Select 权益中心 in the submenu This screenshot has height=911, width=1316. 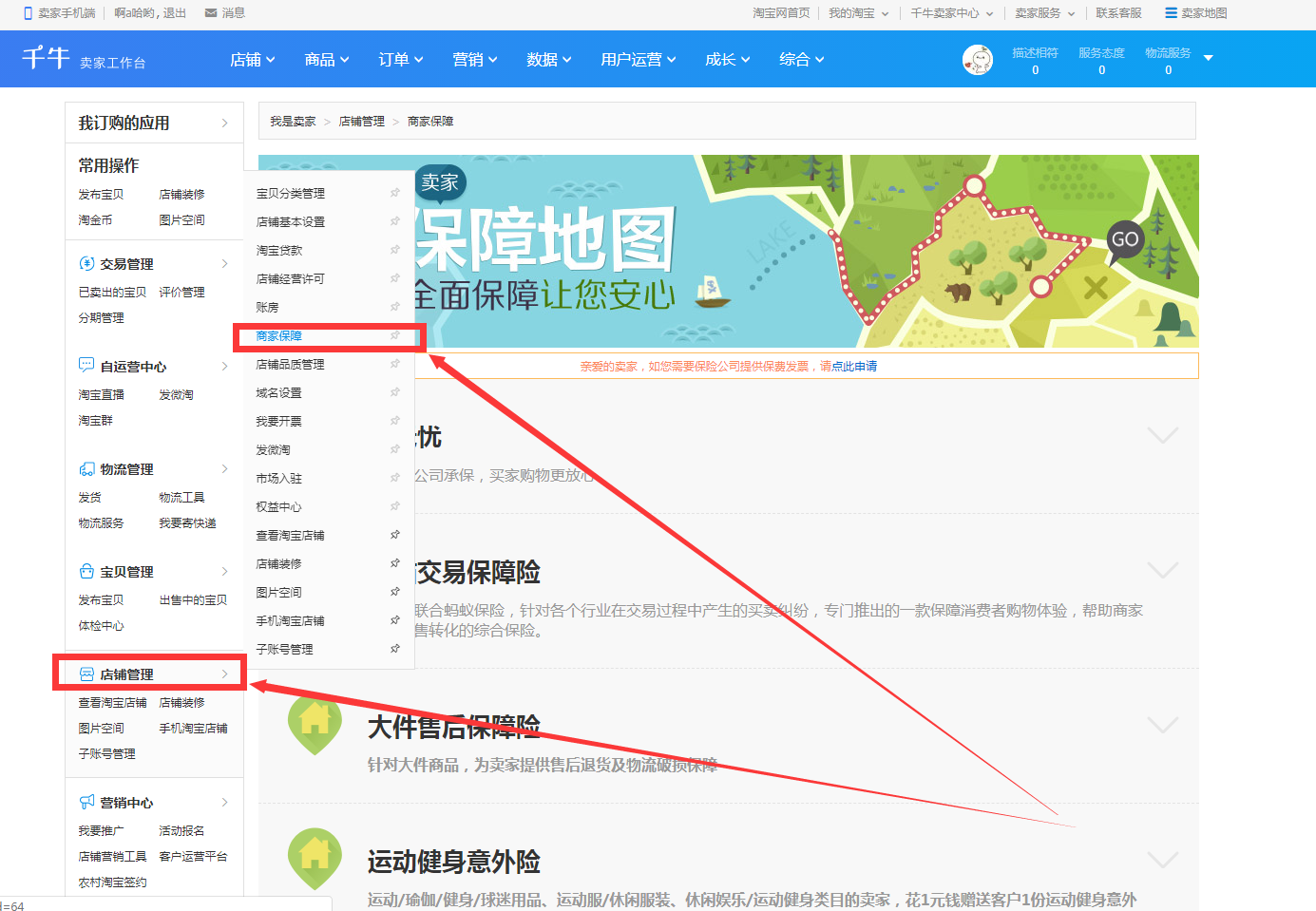click(x=279, y=507)
